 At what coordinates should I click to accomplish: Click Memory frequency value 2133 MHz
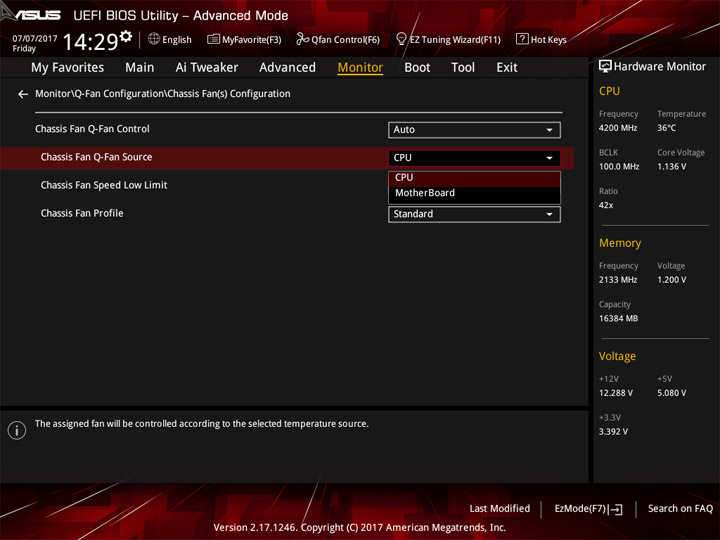pos(618,280)
